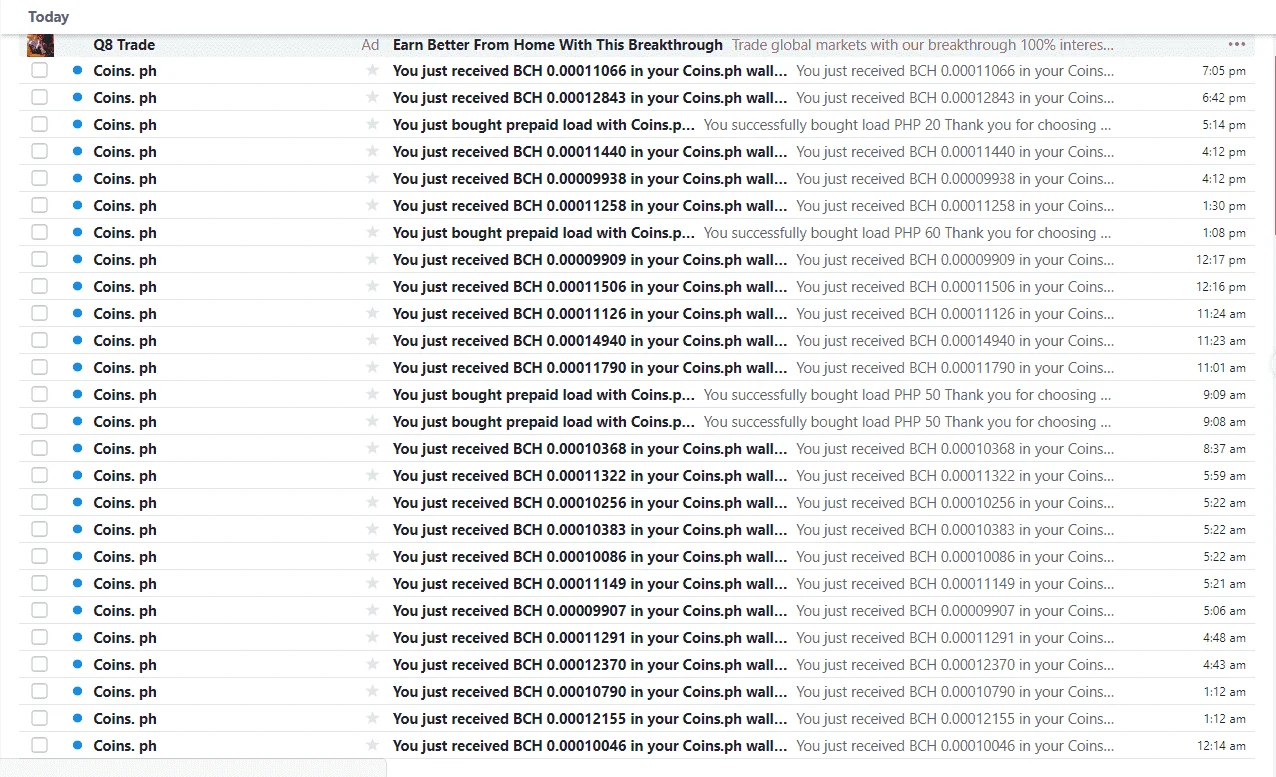Star the BCH 0.00010368 email

(372, 449)
